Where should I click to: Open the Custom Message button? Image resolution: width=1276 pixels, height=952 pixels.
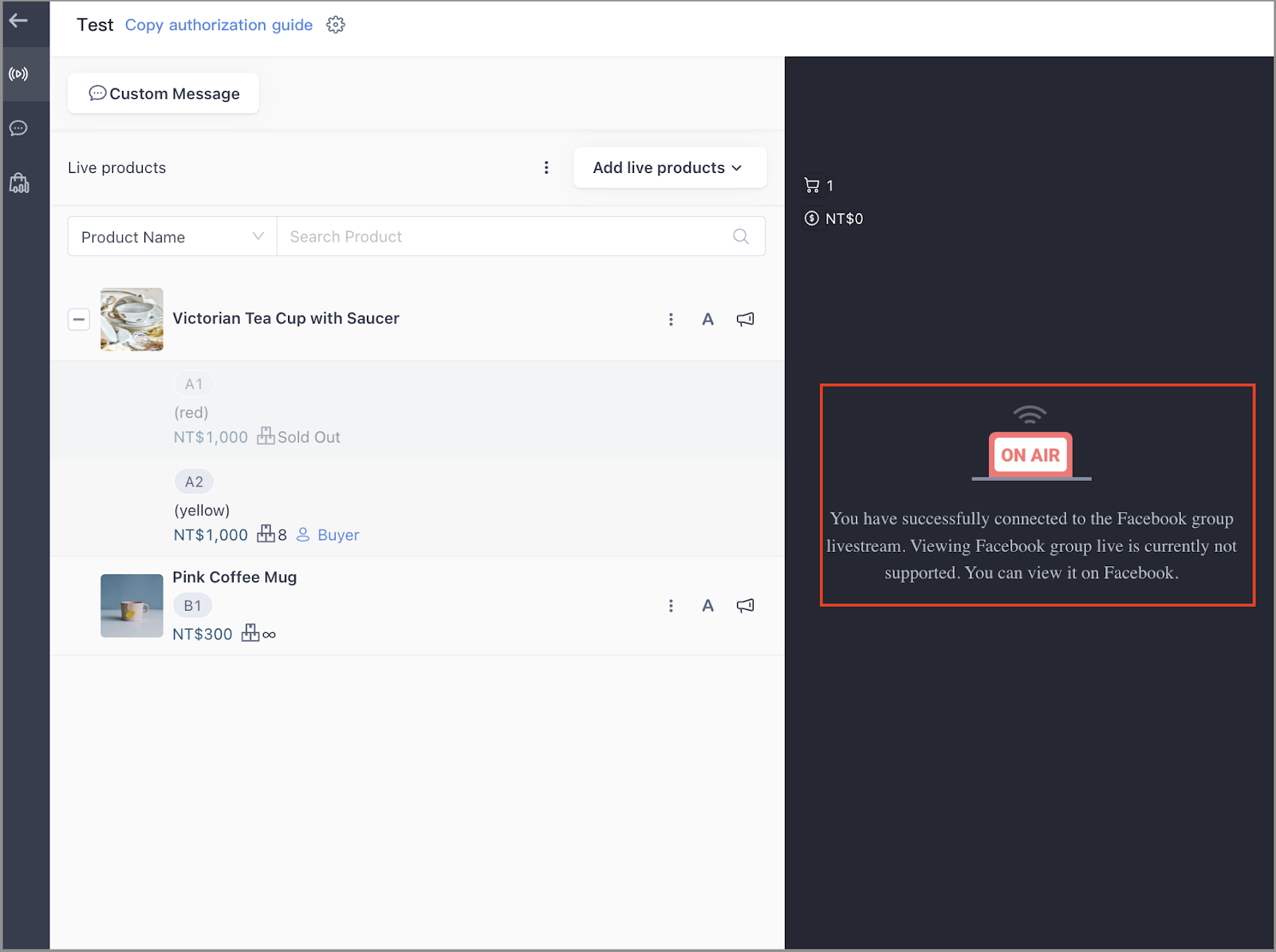pyautogui.click(x=163, y=93)
